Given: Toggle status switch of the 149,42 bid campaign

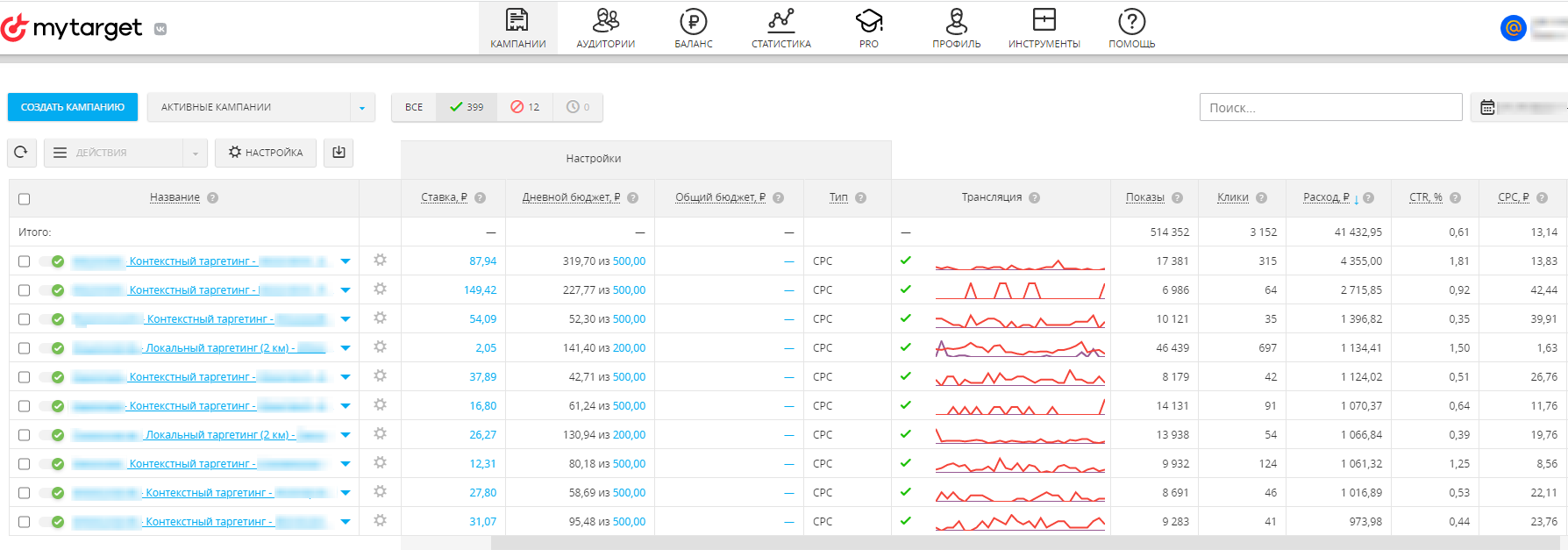Looking at the screenshot, I should [x=53, y=290].
